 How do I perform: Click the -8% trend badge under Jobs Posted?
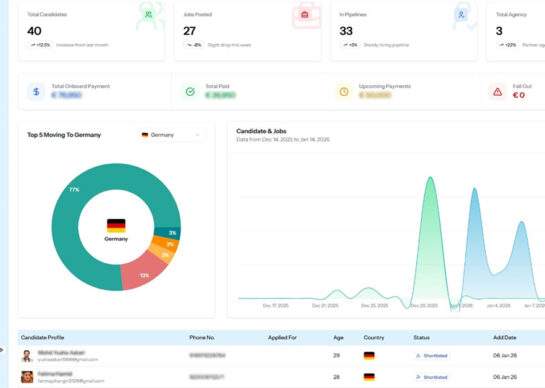(194, 45)
